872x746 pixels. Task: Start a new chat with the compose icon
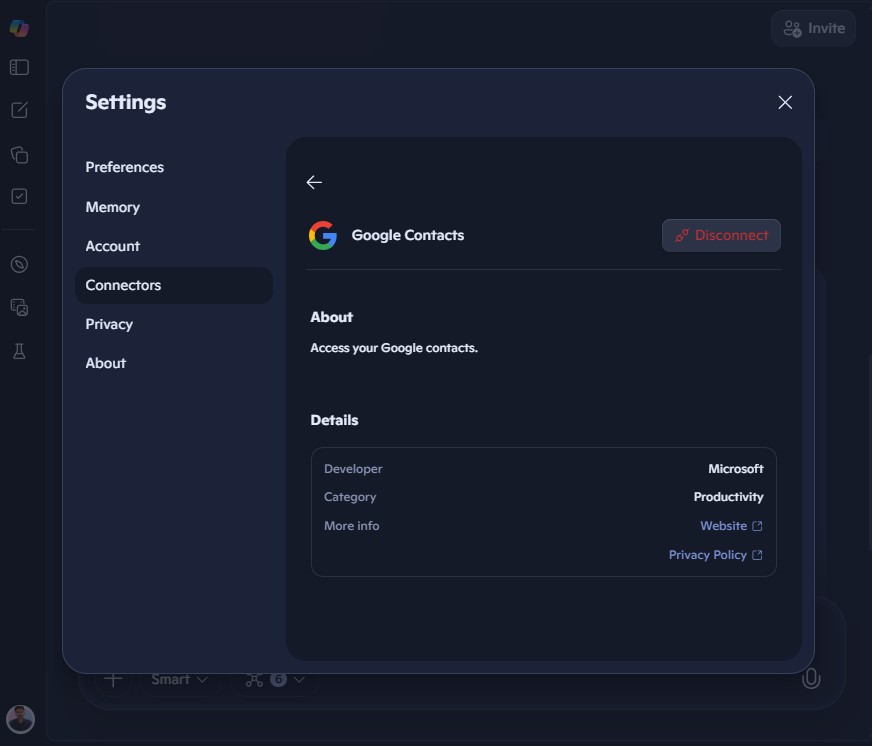click(x=18, y=110)
